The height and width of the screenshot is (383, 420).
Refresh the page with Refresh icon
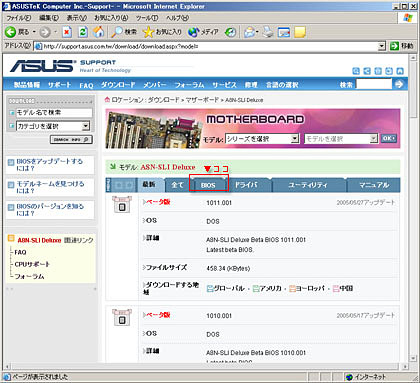click(83, 32)
